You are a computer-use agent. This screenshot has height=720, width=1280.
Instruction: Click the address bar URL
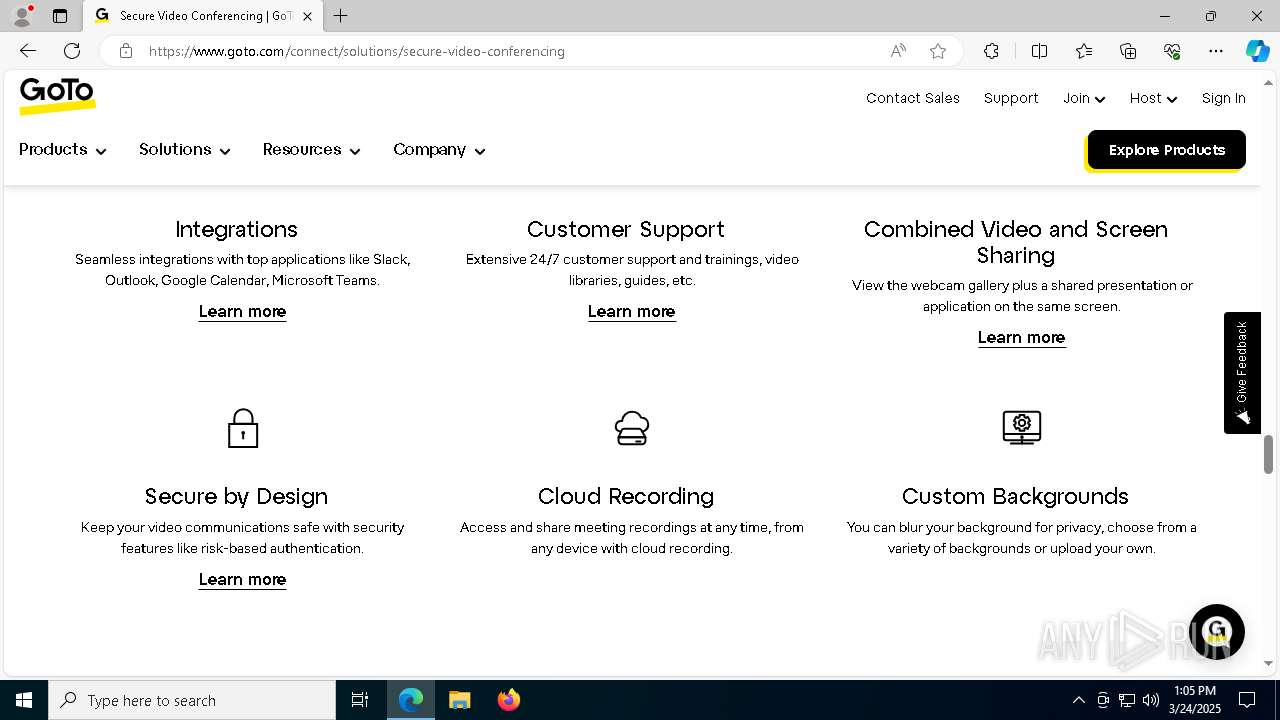357,51
